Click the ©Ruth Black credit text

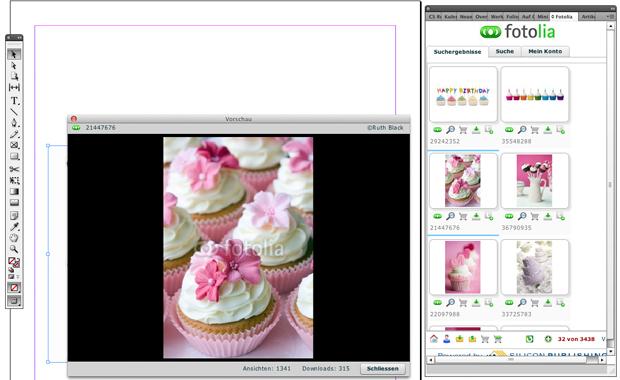click(x=385, y=128)
